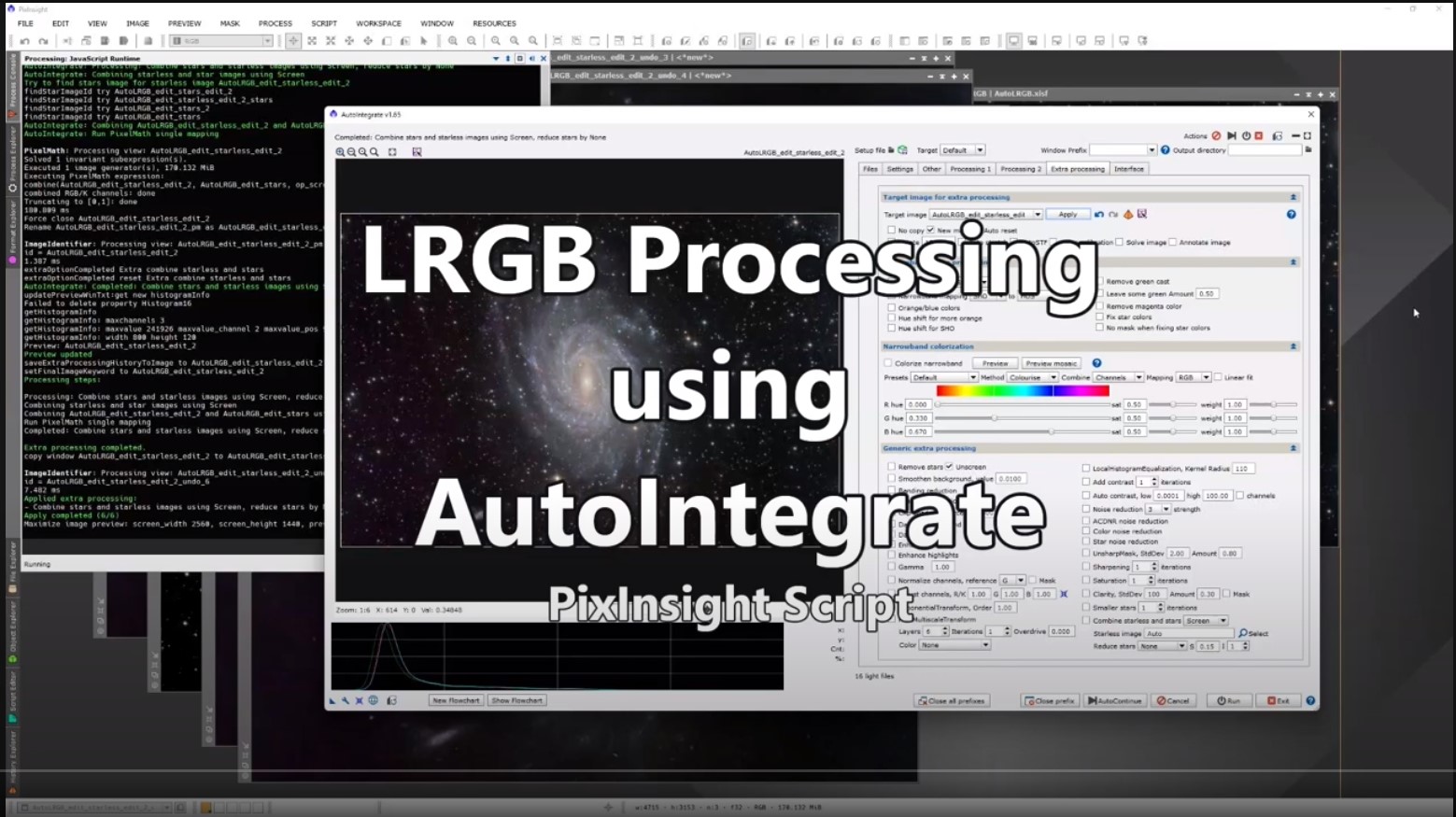
Task: Click the AutoContinue icon in Actions row
Action: [1231, 136]
